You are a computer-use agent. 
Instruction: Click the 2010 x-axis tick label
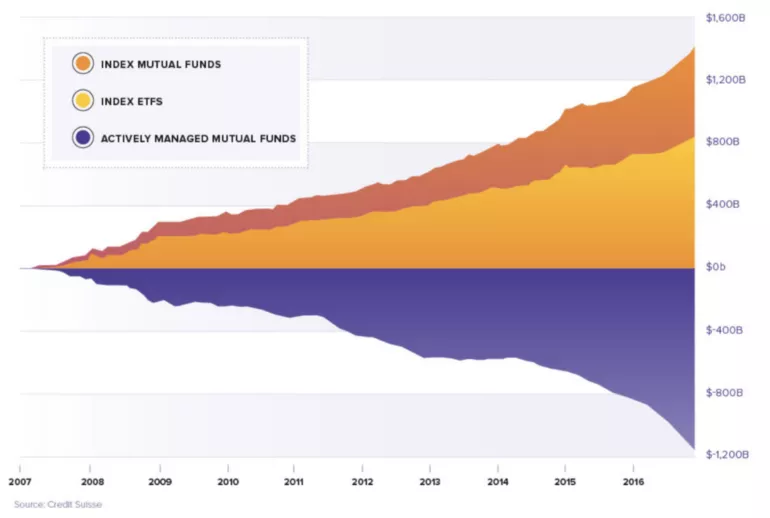[x=228, y=482]
